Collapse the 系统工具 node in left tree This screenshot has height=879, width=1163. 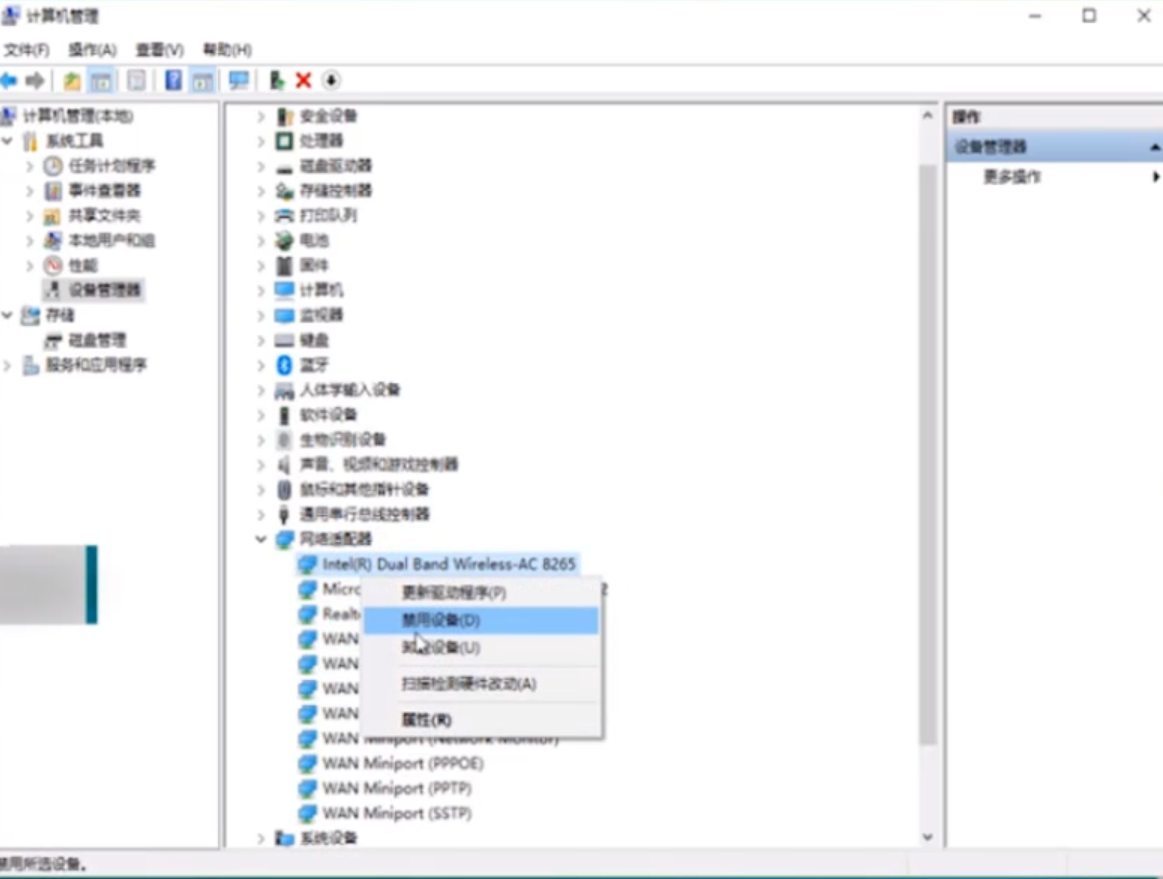(7, 141)
